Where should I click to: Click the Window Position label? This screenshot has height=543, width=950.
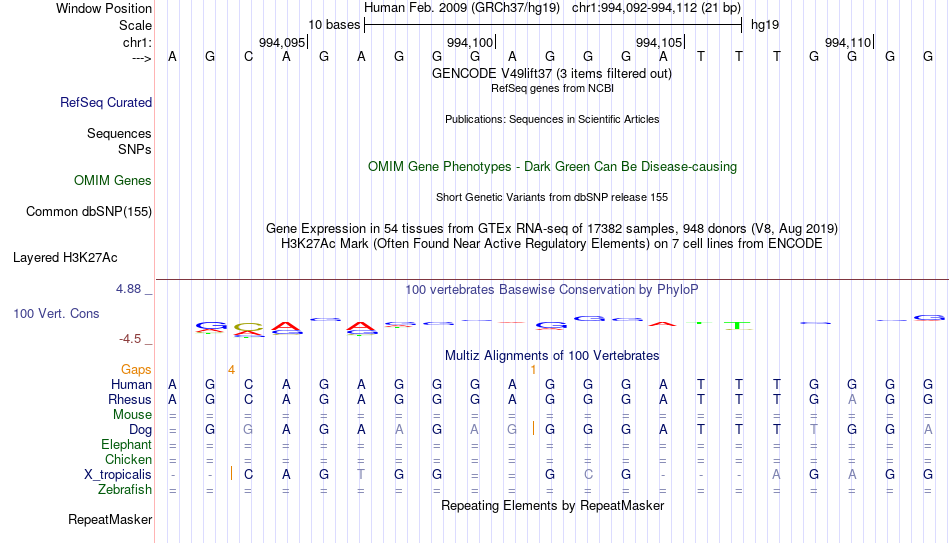point(104,8)
